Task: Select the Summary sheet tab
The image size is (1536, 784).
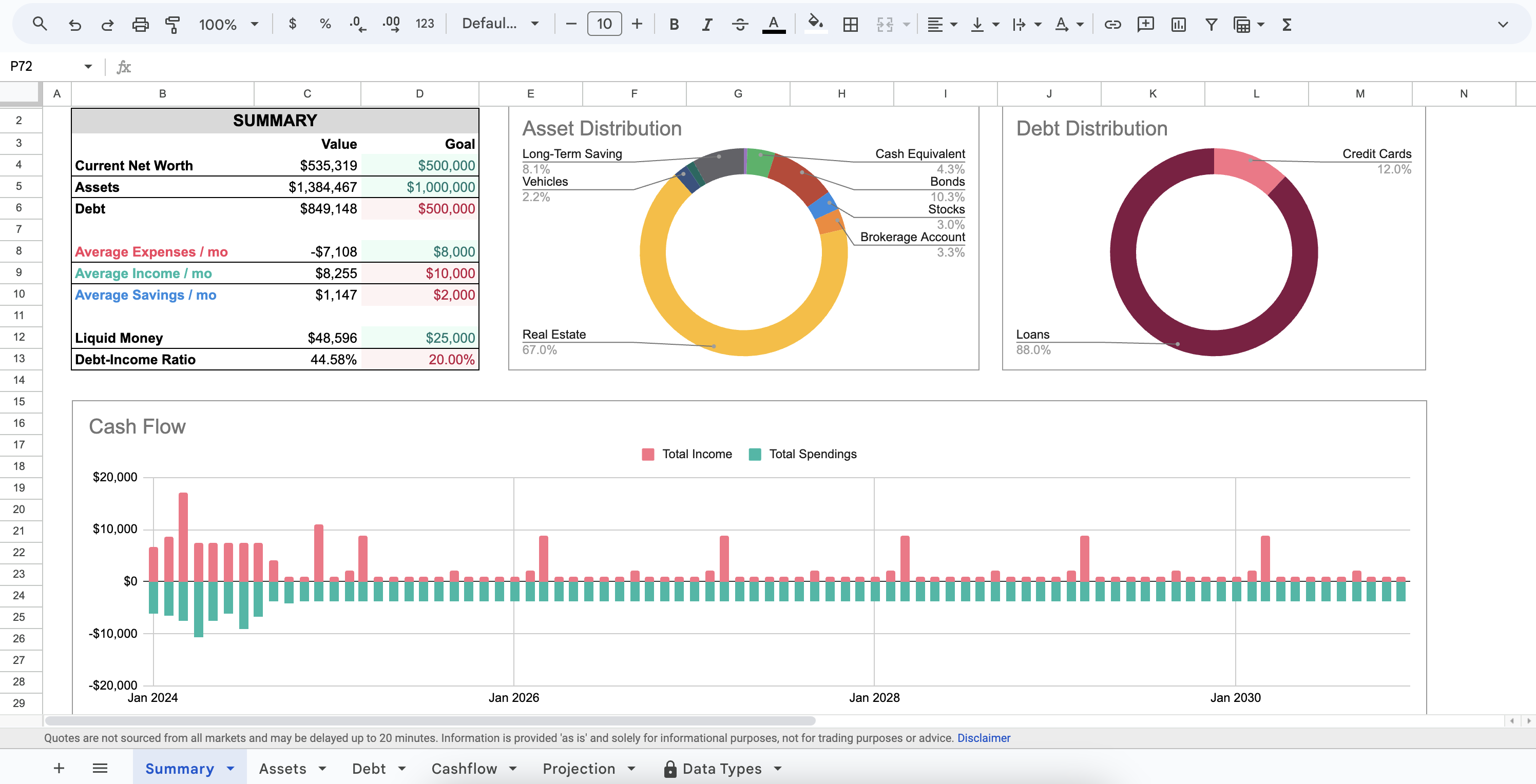Action: pyautogui.click(x=180, y=769)
